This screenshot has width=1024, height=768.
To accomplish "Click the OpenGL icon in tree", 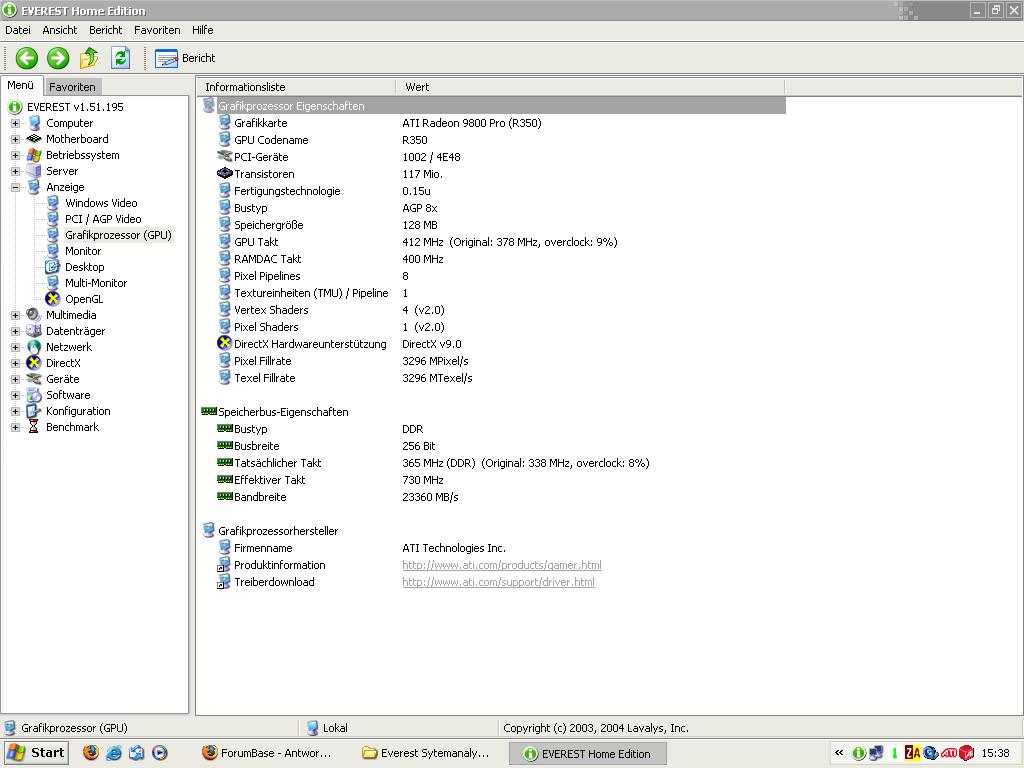I will tap(52, 299).
